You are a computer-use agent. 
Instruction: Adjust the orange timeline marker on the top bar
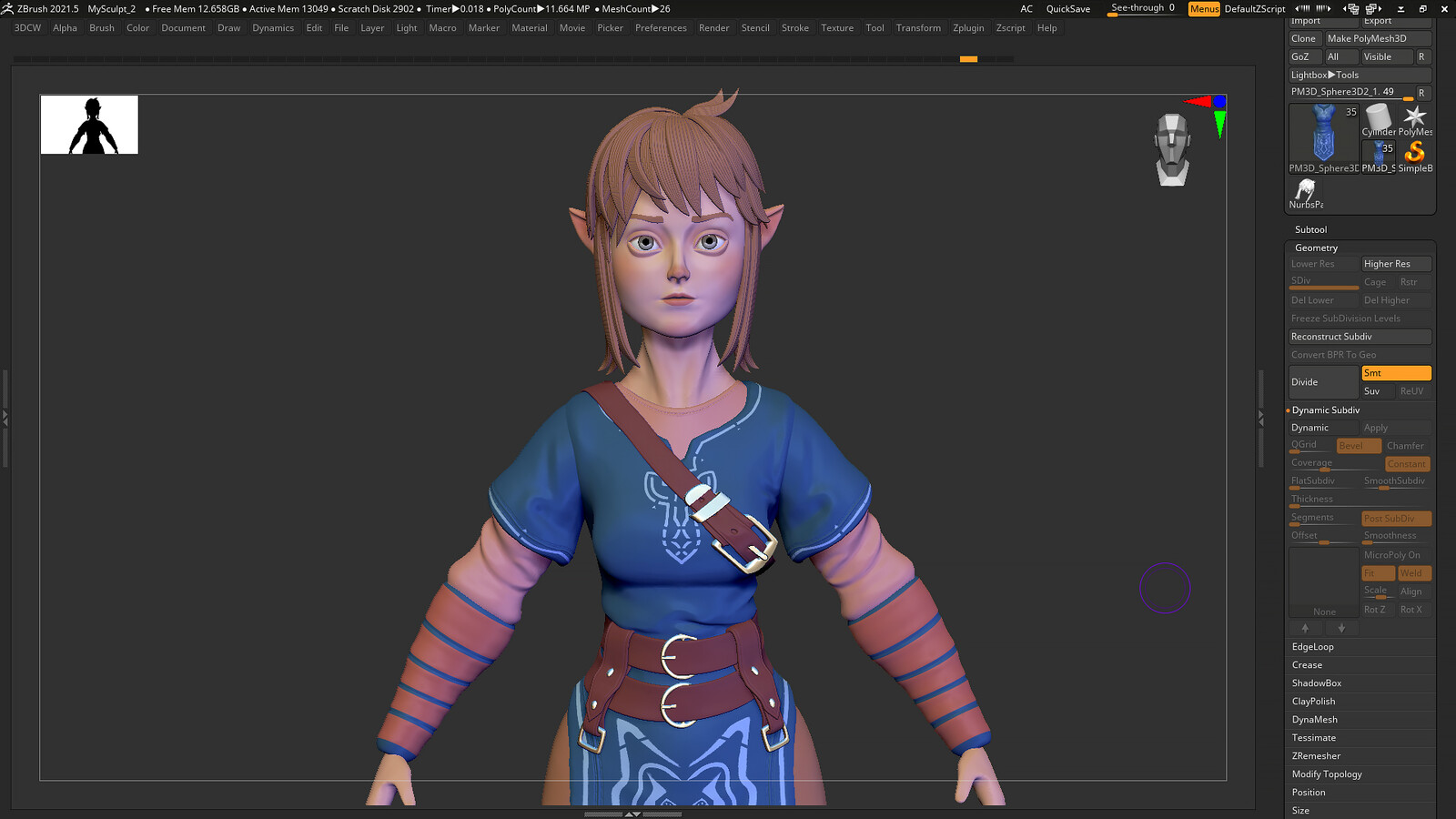click(968, 59)
